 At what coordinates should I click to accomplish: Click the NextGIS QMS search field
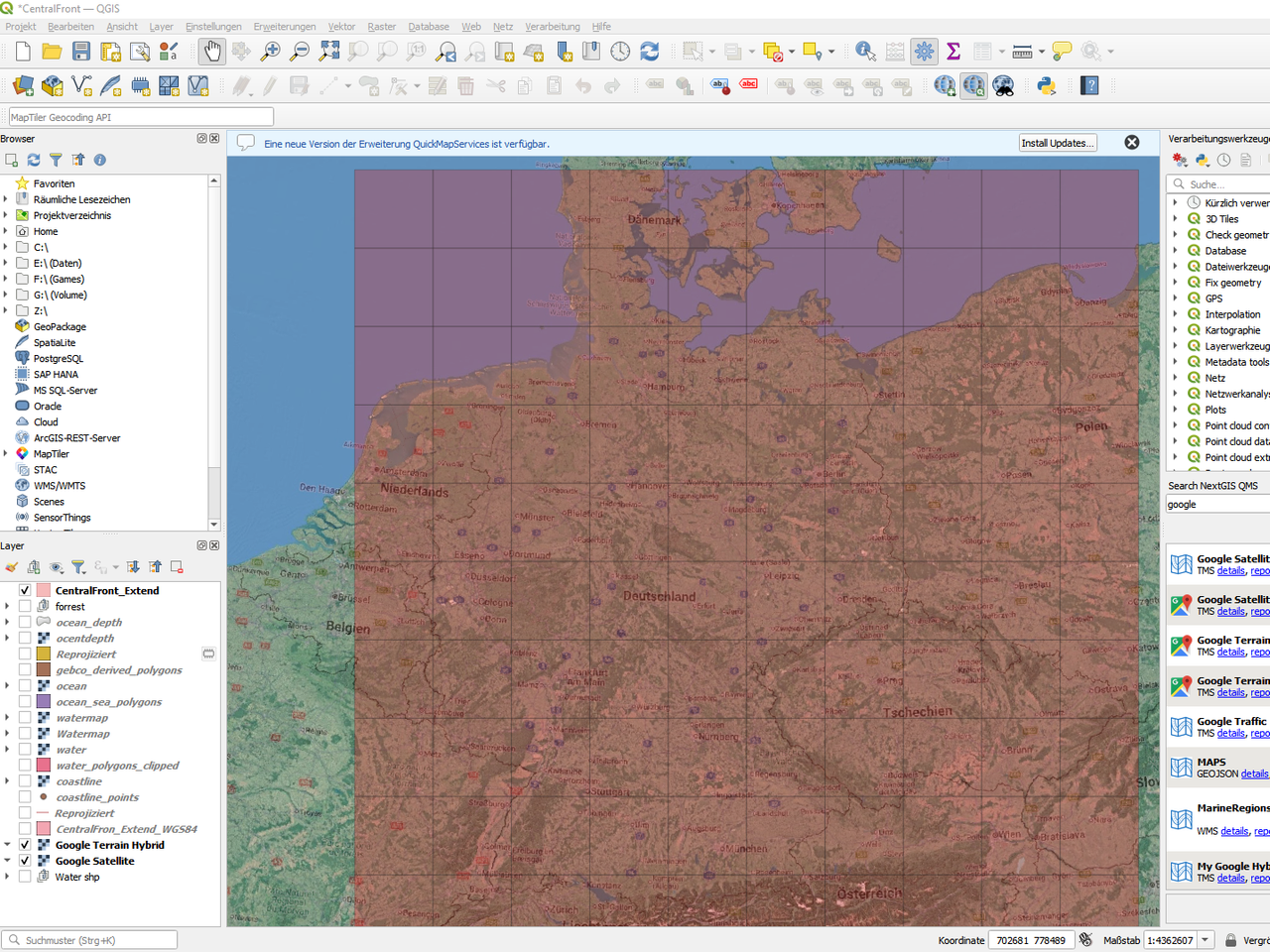[1217, 505]
